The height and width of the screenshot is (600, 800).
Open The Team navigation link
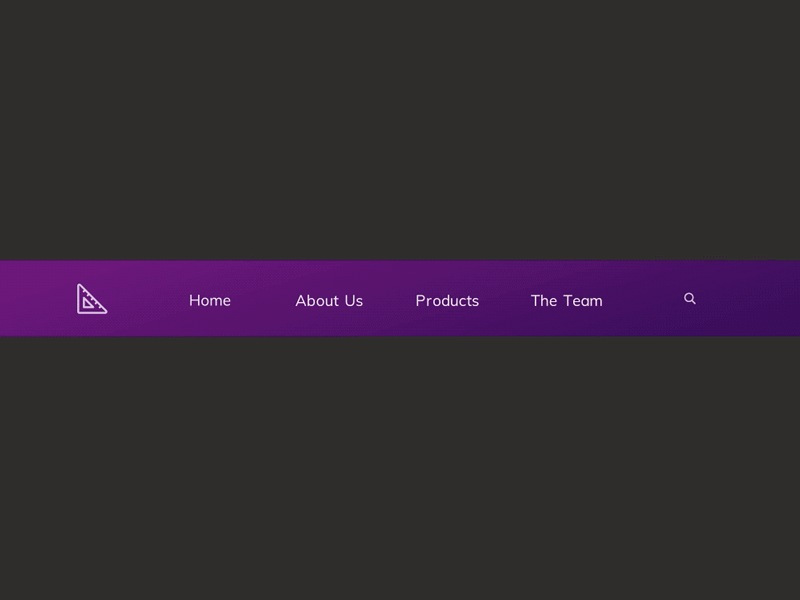566,300
